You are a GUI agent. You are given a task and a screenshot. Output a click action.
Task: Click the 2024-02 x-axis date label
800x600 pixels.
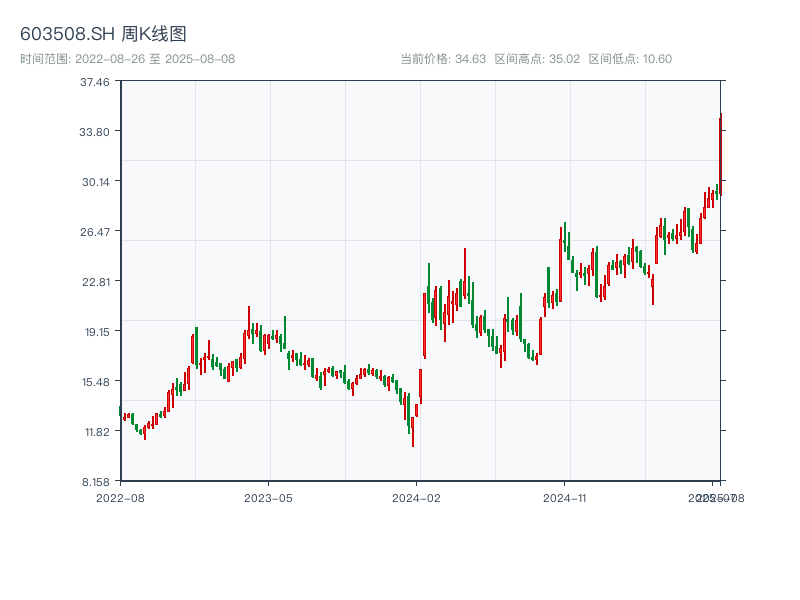(417, 497)
